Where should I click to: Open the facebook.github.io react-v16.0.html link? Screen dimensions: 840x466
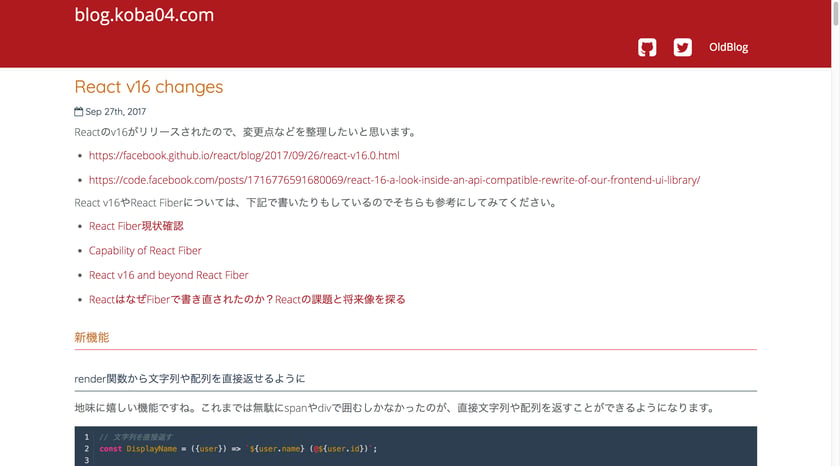pyautogui.click(x=244, y=155)
